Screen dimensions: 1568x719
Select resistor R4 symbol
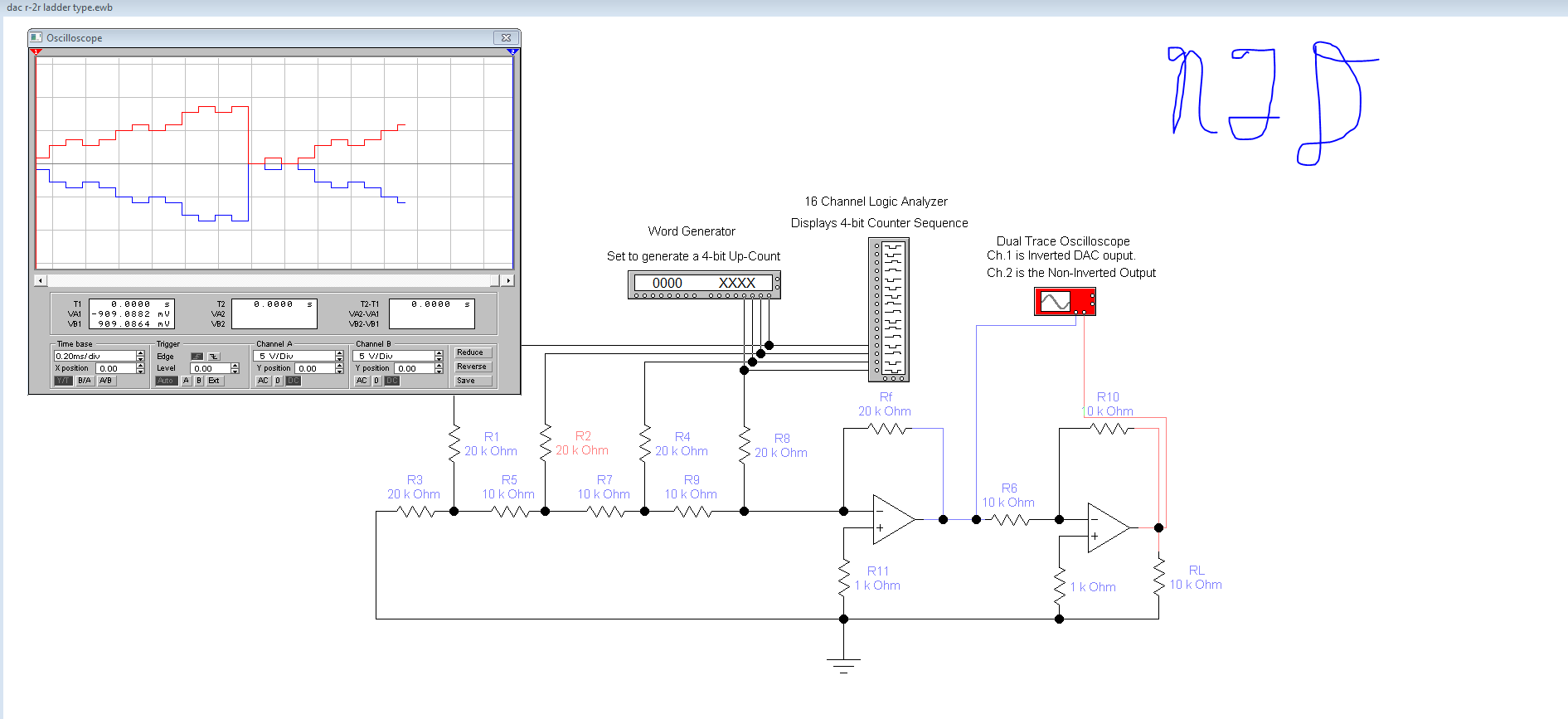click(645, 444)
